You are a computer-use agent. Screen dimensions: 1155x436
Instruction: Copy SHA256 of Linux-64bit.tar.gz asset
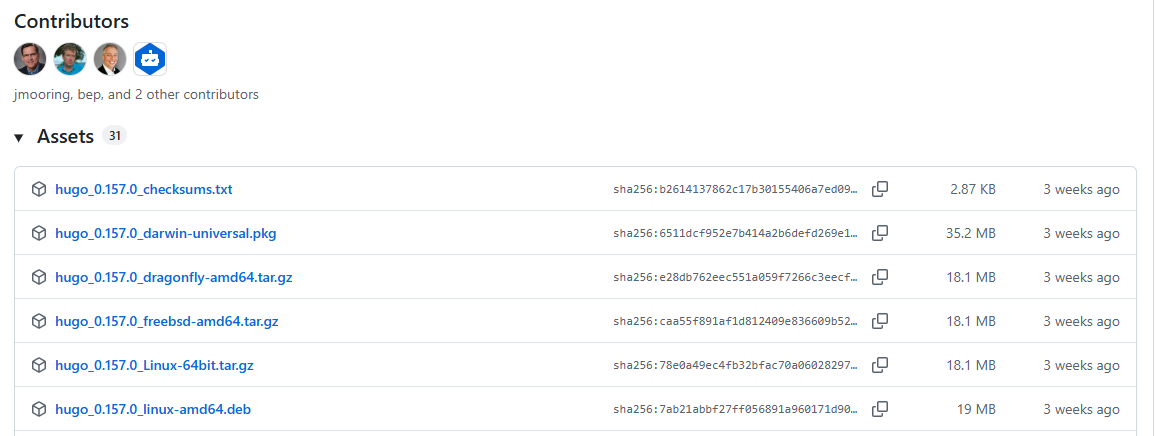880,365
